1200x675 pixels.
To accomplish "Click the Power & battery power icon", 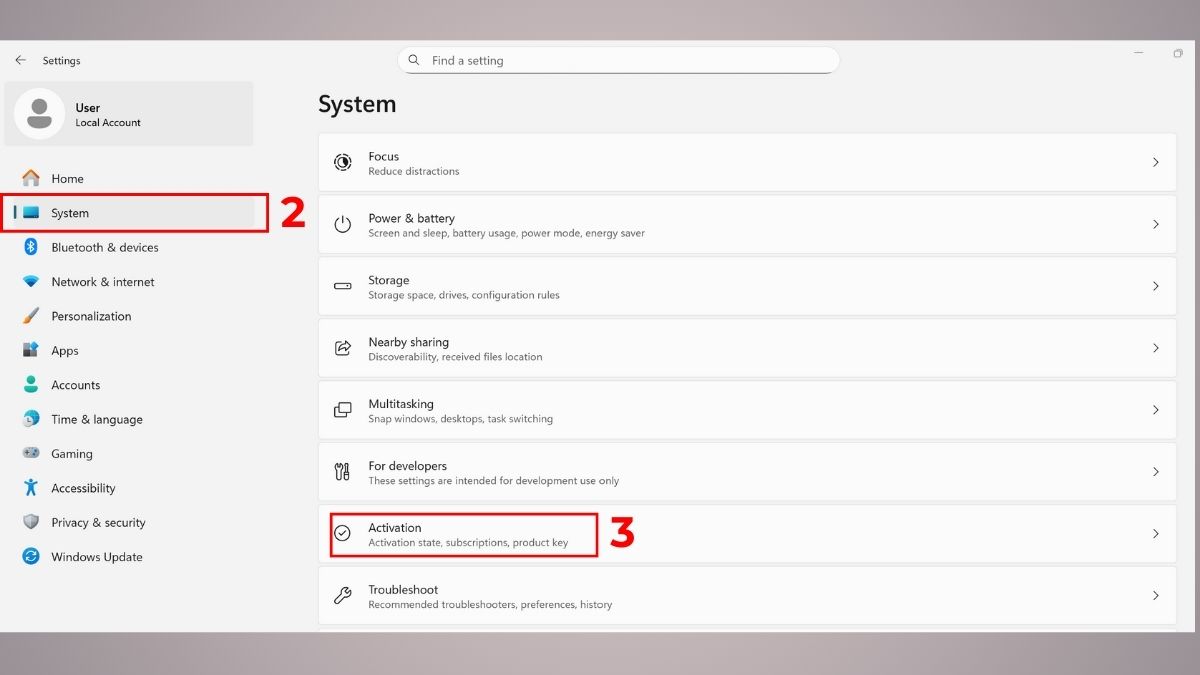I will pyautogui.click(x=343, y=224).
